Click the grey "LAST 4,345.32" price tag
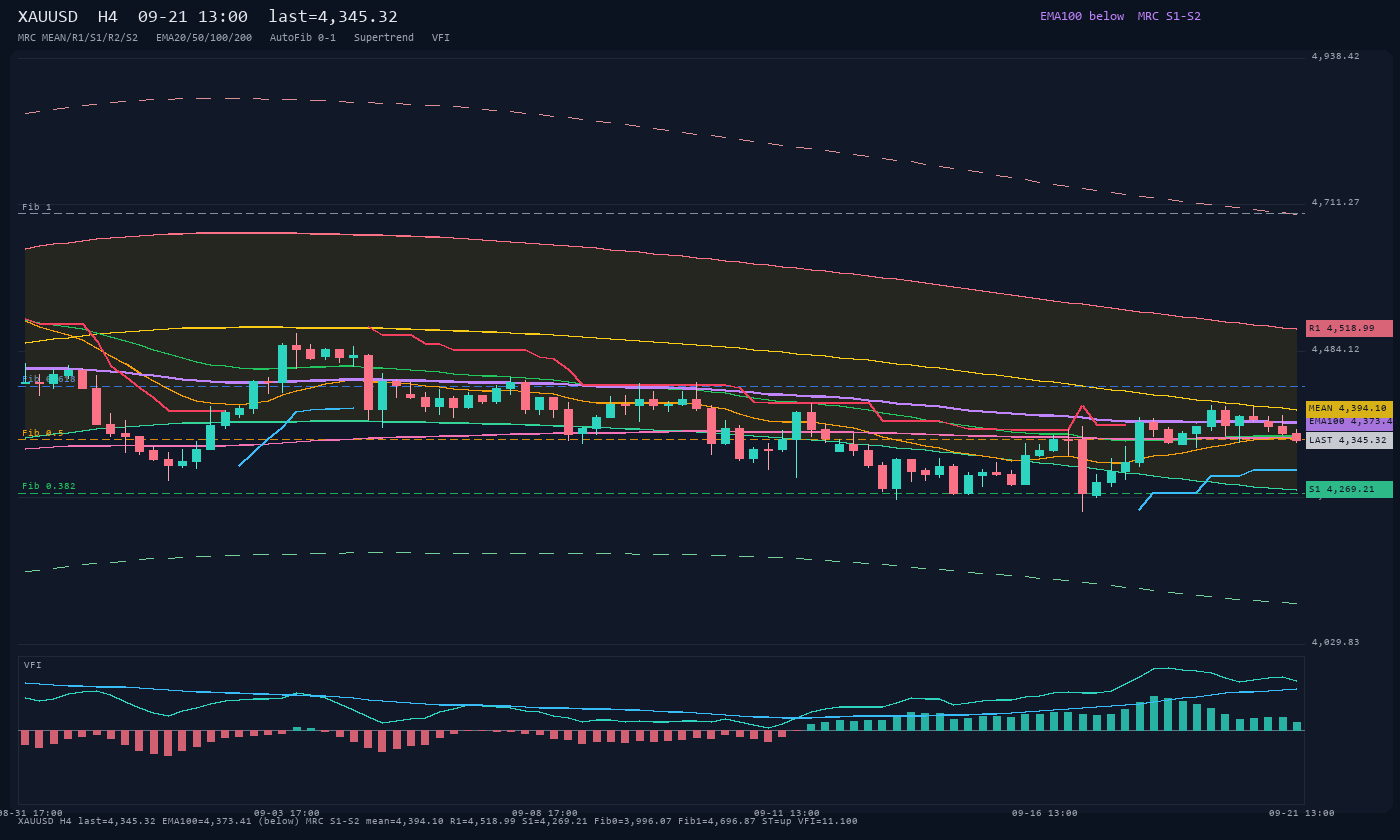The width and height of the screenshot is (1400, 840). click(1349, 440)
